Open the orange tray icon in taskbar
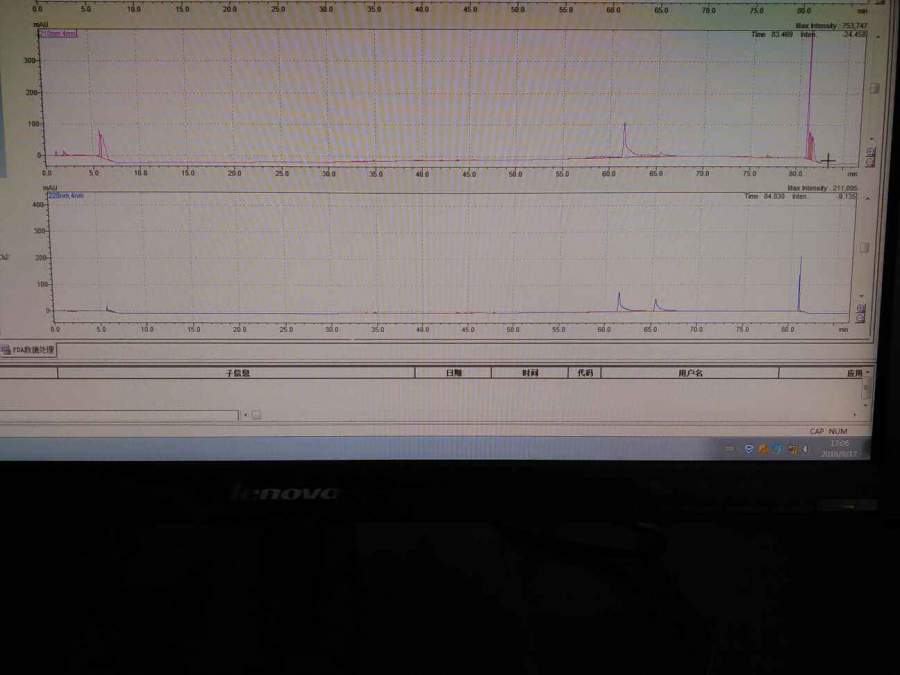This screenshot has width=900, height=675. coord(763,449)
